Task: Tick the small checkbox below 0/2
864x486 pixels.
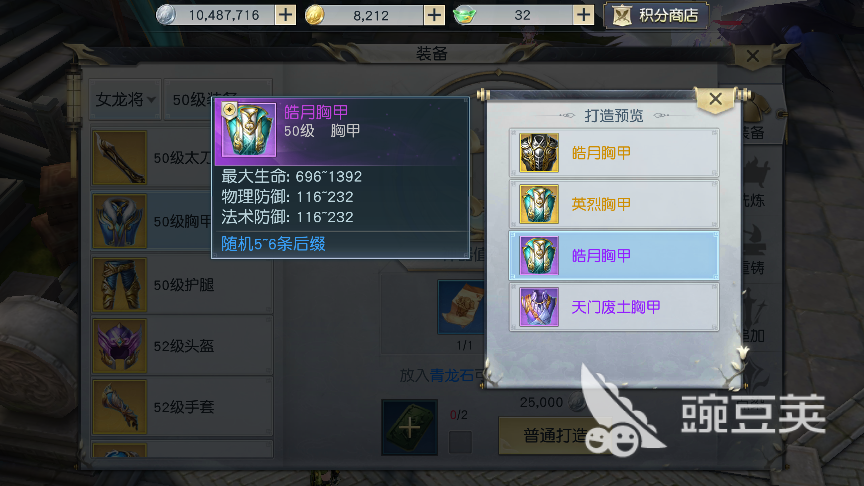Action: 460,442
